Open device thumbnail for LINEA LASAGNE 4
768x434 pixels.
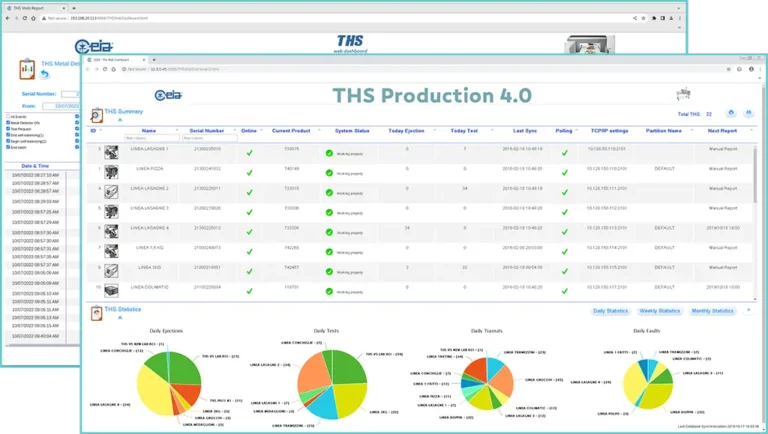(x=111, y=231)
